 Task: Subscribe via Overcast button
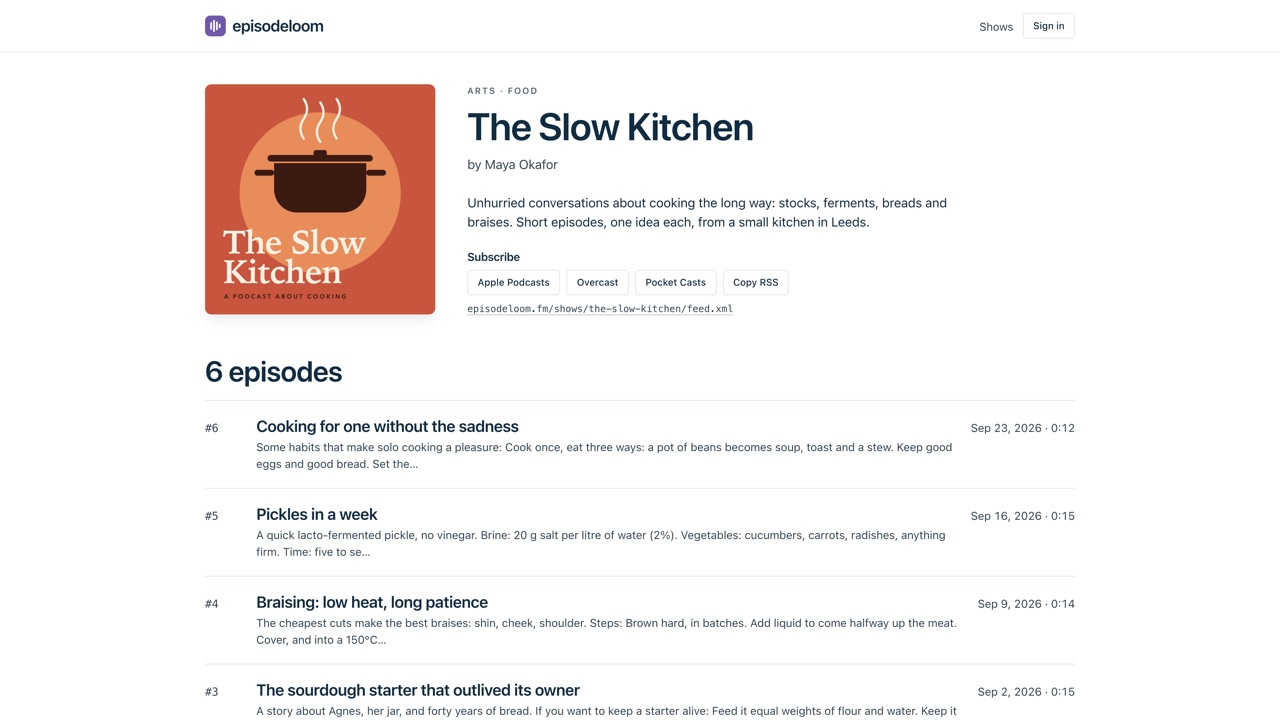point(597,282)
